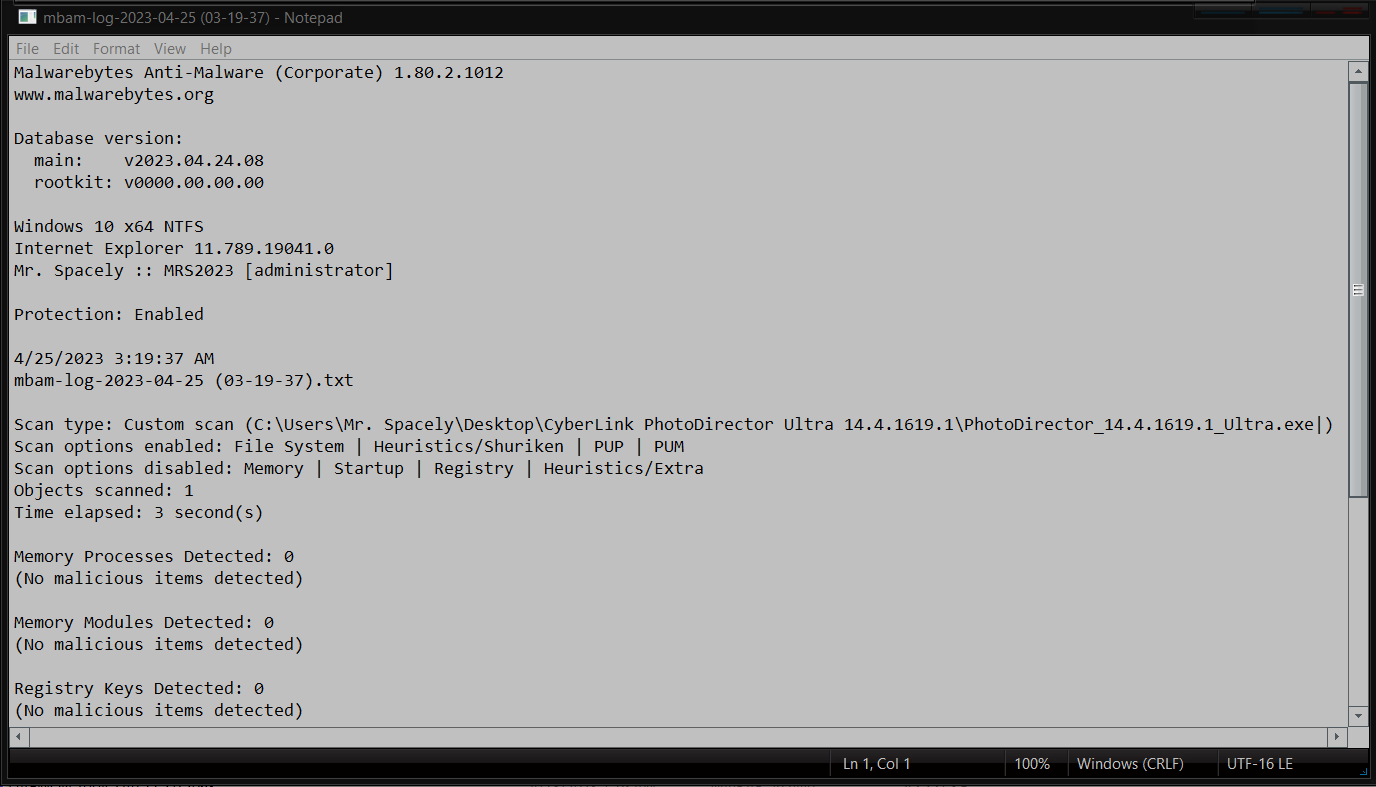Click the UTF-16 LE encoding status field

point(1260,764)
